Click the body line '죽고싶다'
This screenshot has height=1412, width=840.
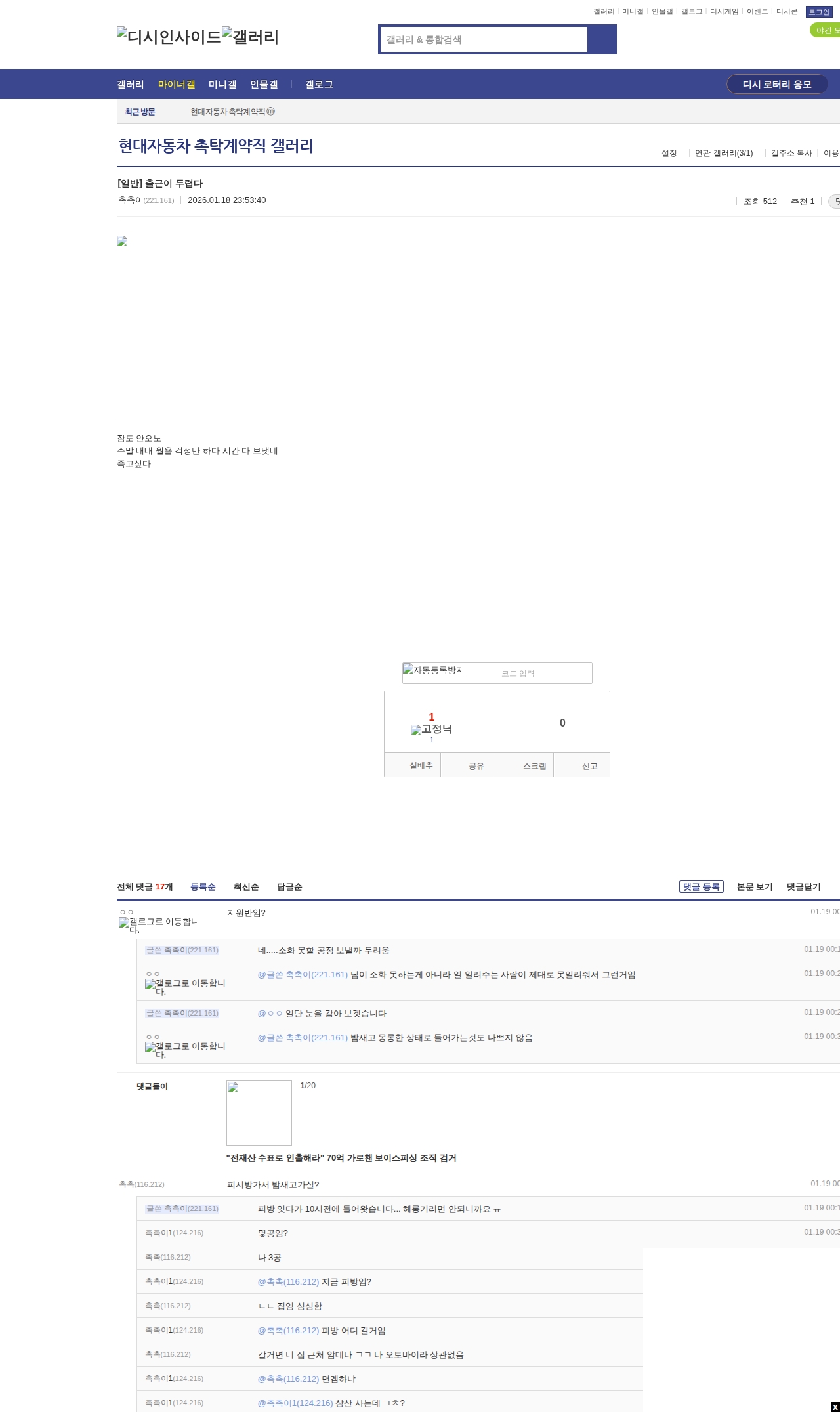[134, 464]
